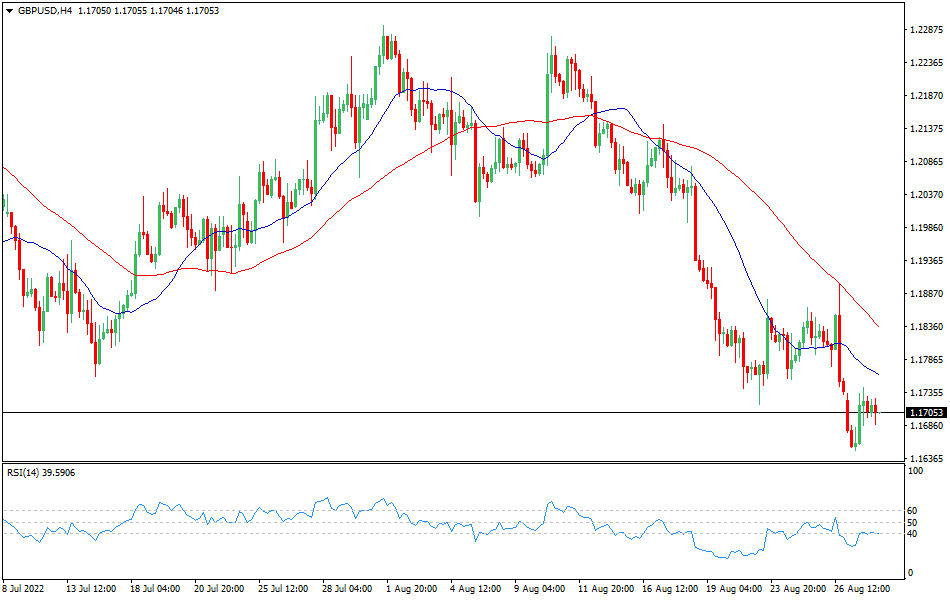Click the 1.22875 price axis label
950x600 pixels.
click(x=925, y=30)
